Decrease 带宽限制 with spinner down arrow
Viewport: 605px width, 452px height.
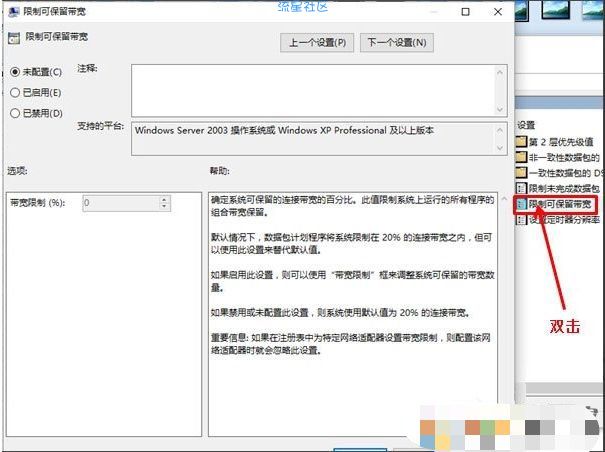click(165, 207)
